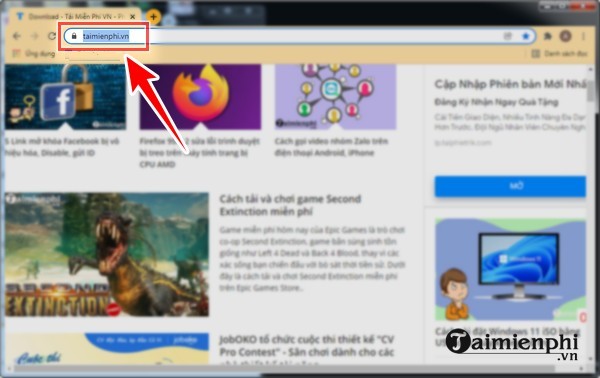Click the browser Forward arrow
The width and height of the screenshot is (600, 378).
click(34, 36)
